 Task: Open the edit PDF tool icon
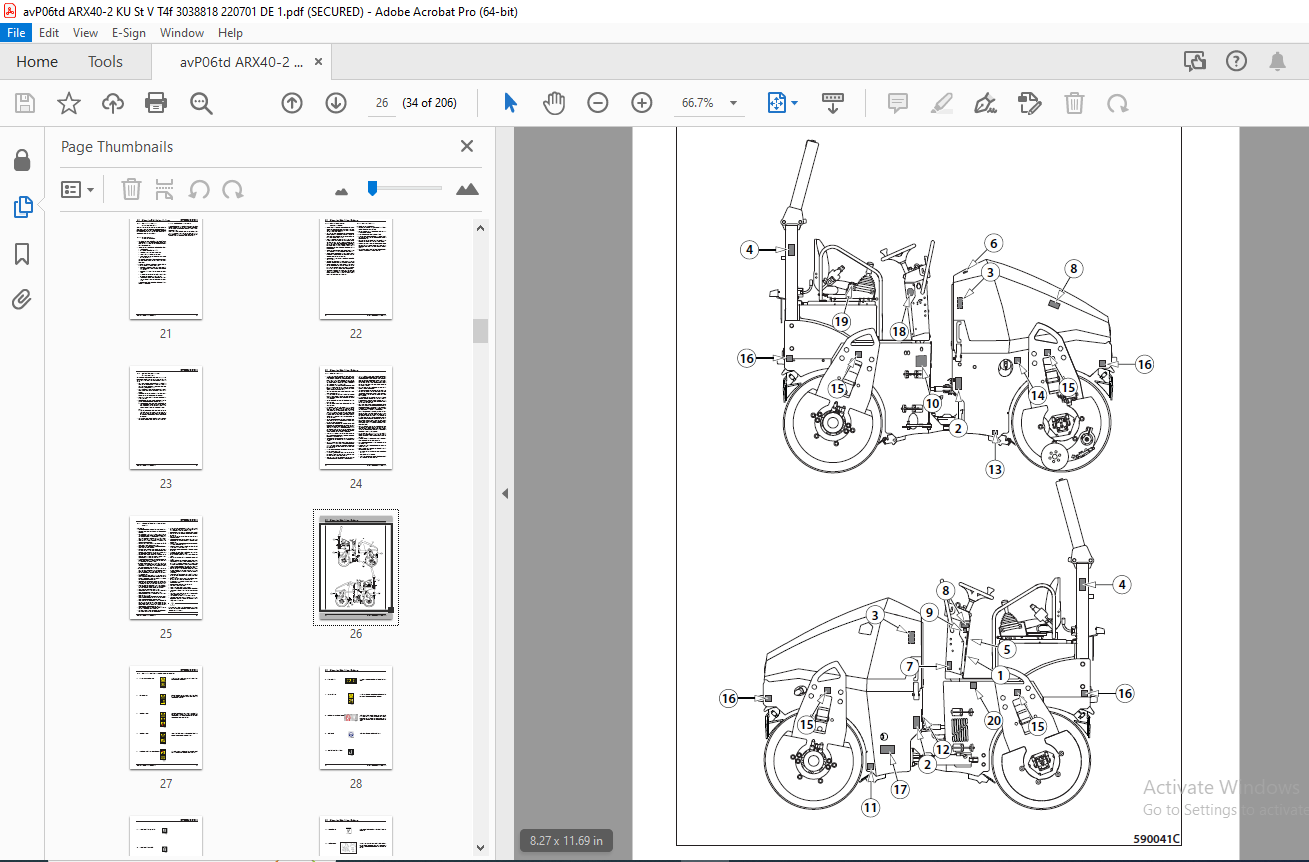tap(1029, 103)
